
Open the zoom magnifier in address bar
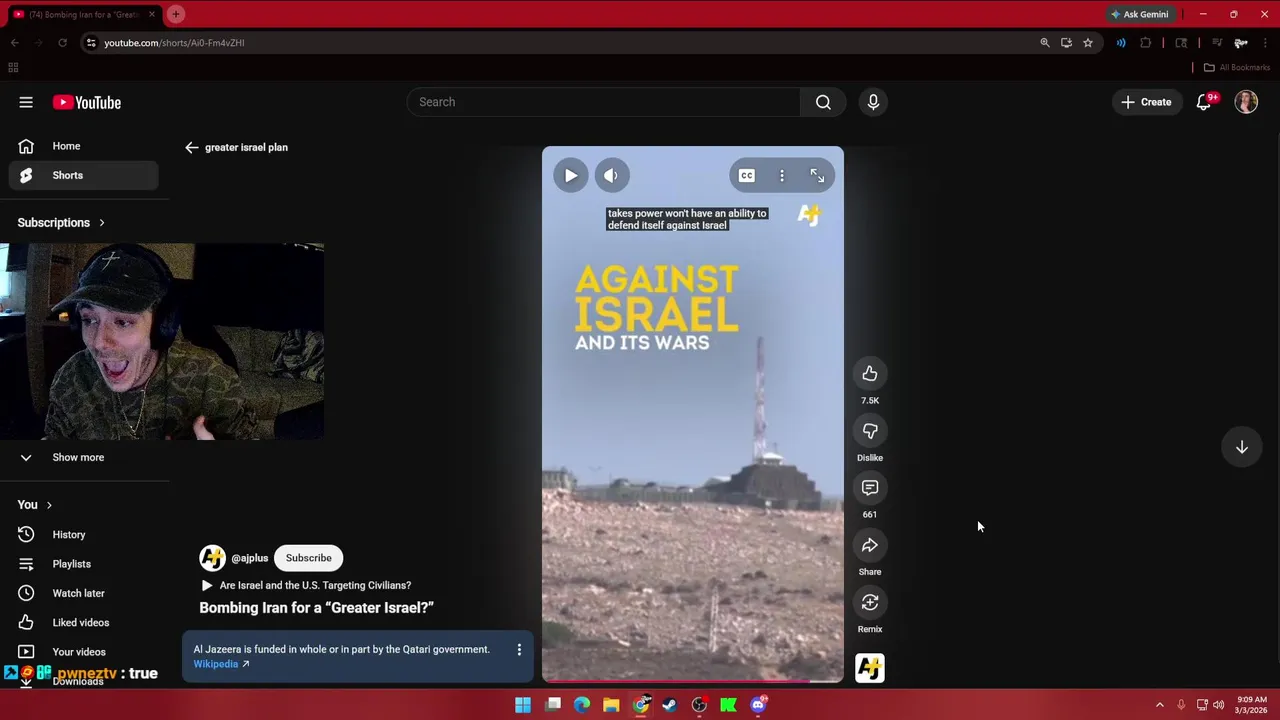point(1045,43)
